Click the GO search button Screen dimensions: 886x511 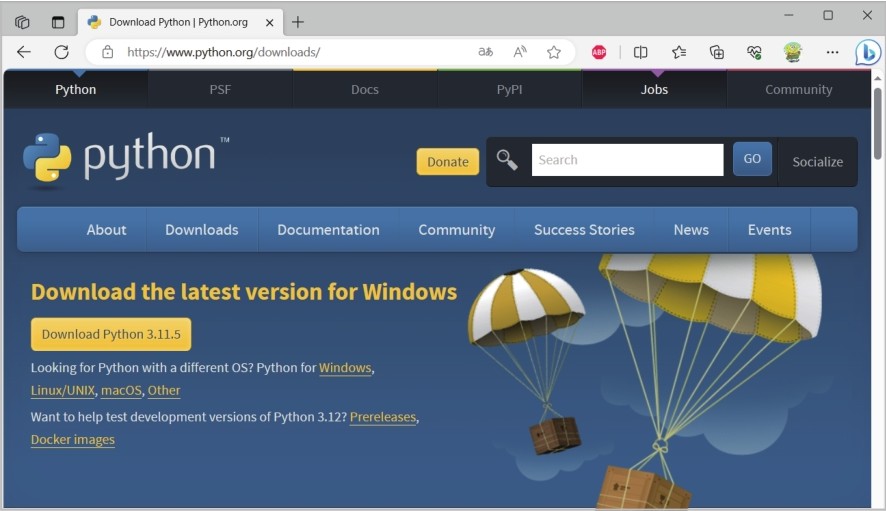pos(752,159)
